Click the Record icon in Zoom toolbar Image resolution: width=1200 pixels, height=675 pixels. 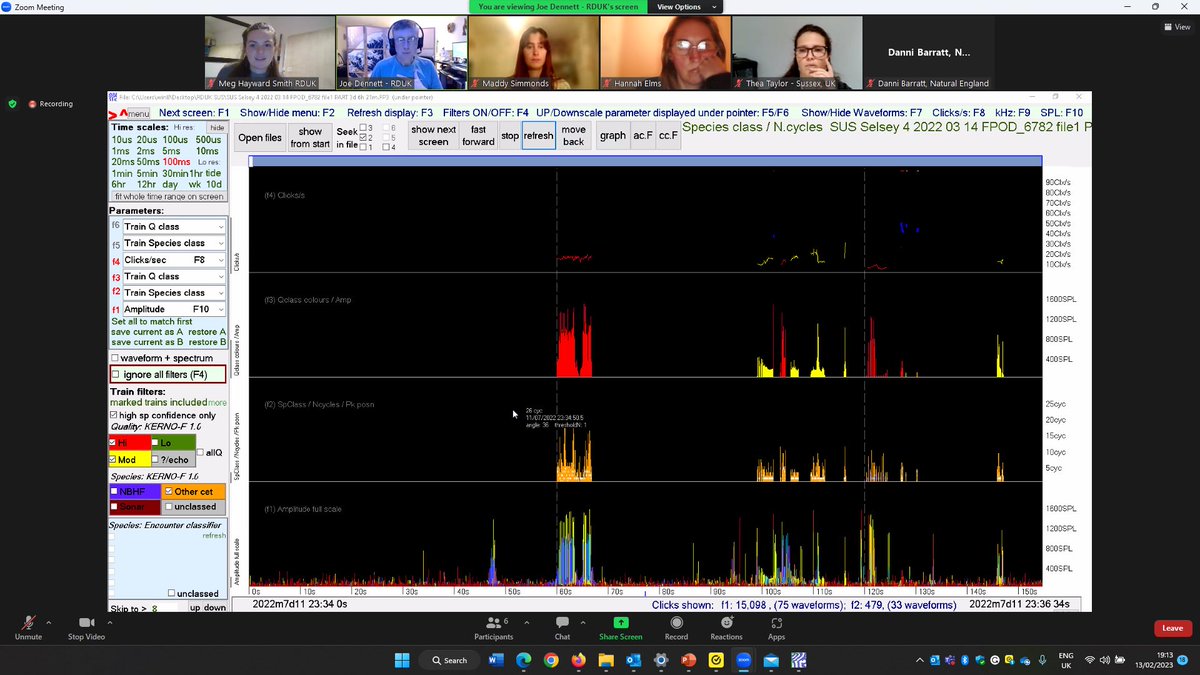point(676,622)
